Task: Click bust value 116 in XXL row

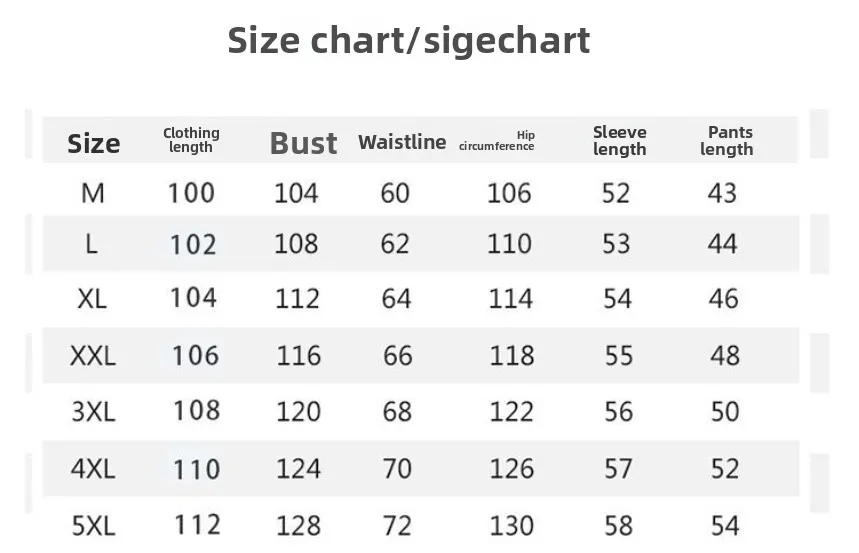Action: pos(299,356)
